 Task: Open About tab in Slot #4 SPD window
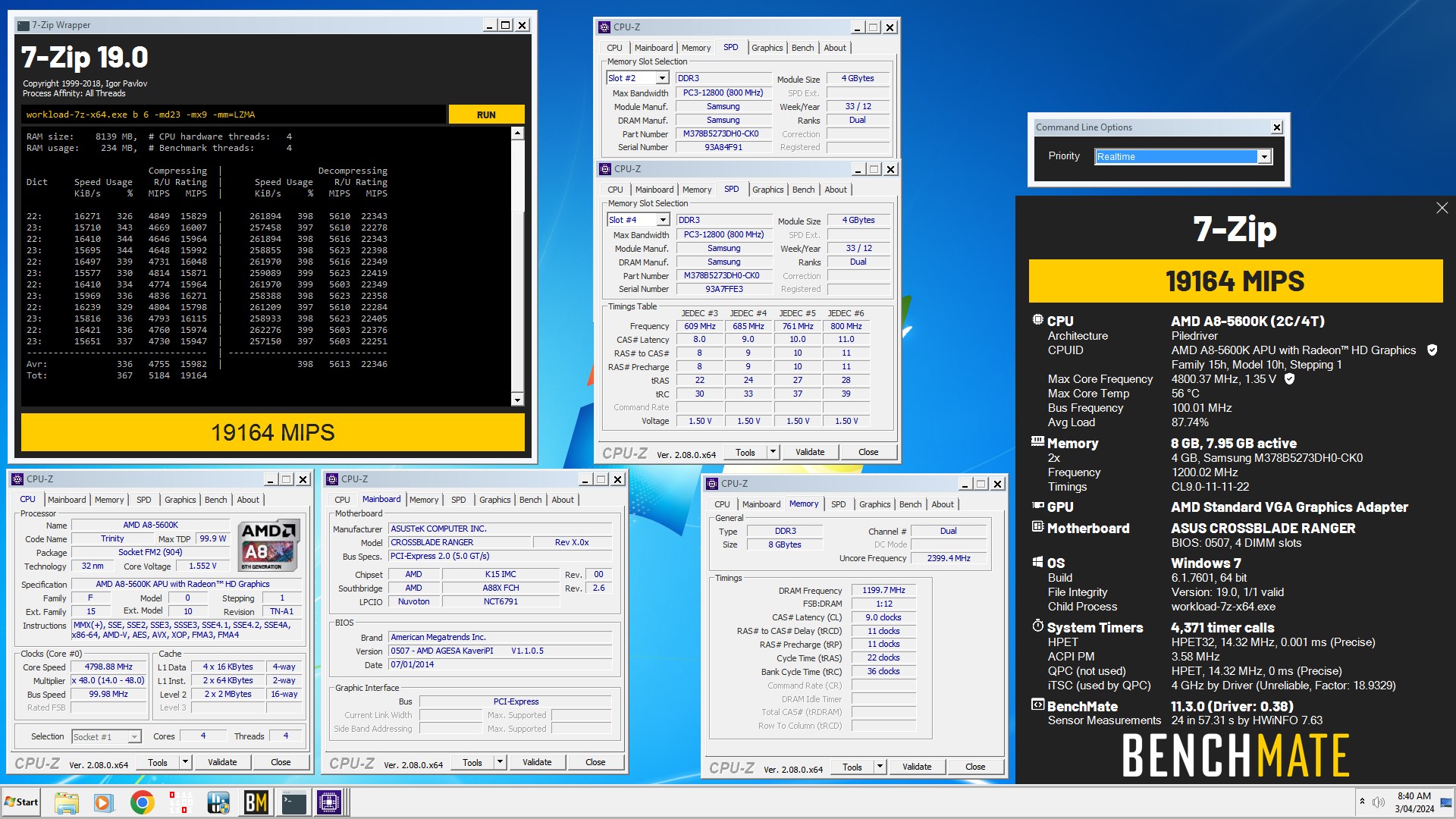tap(836, 190)
